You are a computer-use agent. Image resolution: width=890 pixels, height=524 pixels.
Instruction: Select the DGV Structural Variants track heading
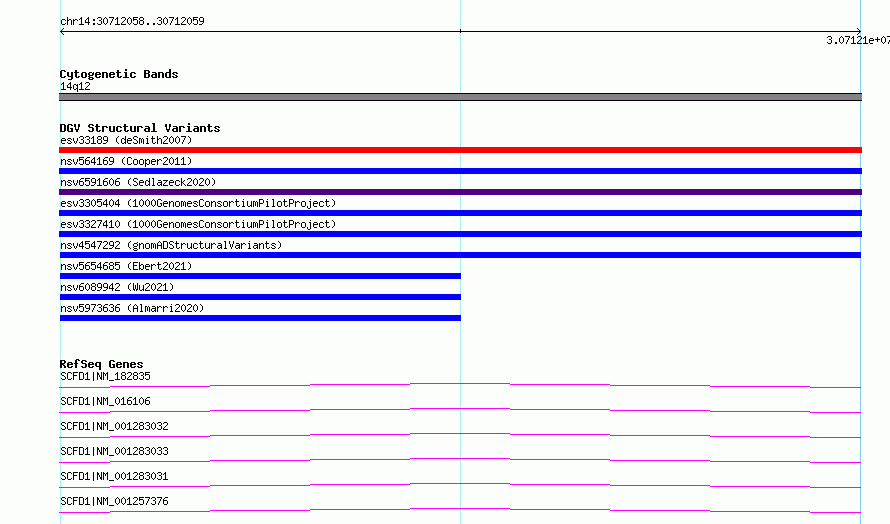tap(140, 128)
